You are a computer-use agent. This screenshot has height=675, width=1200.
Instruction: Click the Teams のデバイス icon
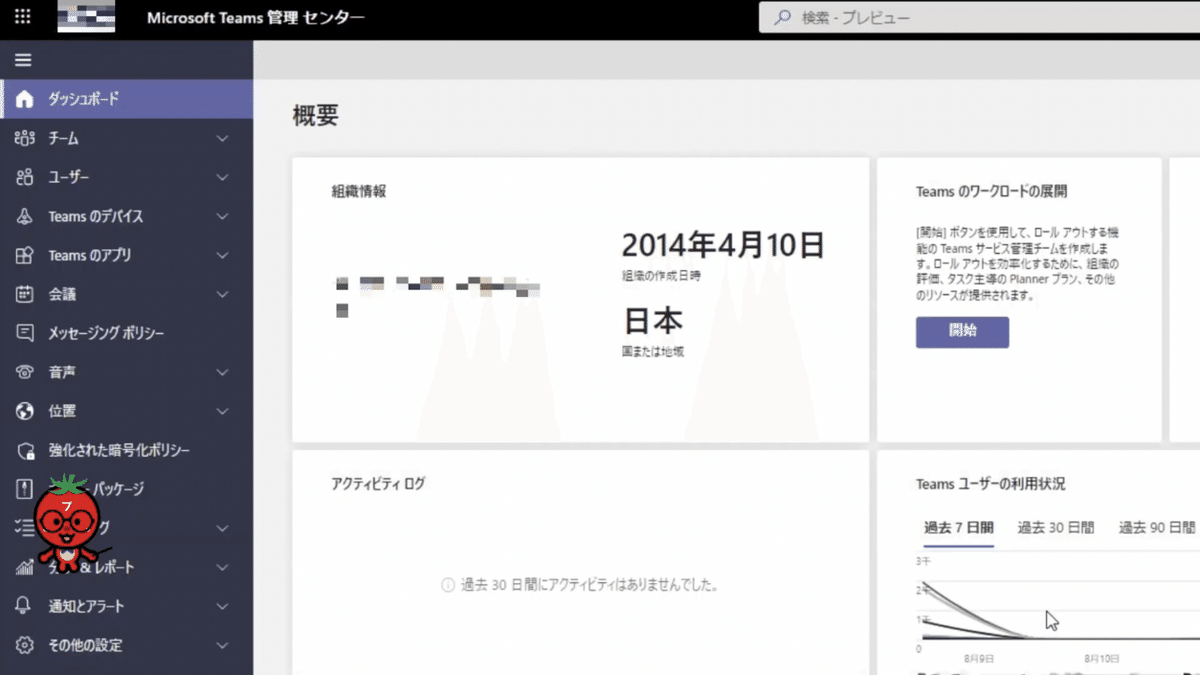pos(25,216)
